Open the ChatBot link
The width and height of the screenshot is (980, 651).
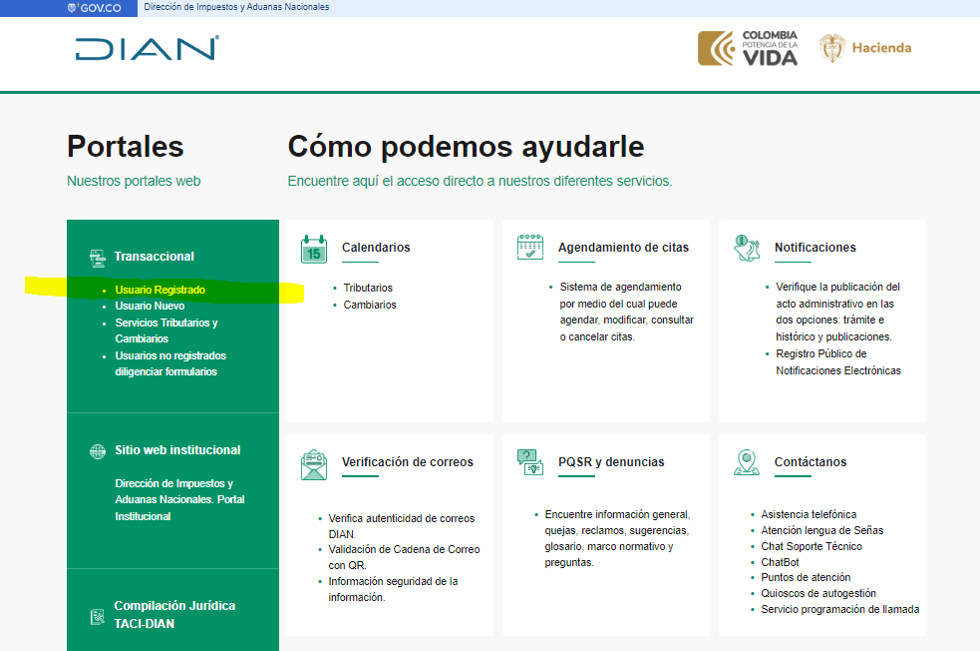780,562
